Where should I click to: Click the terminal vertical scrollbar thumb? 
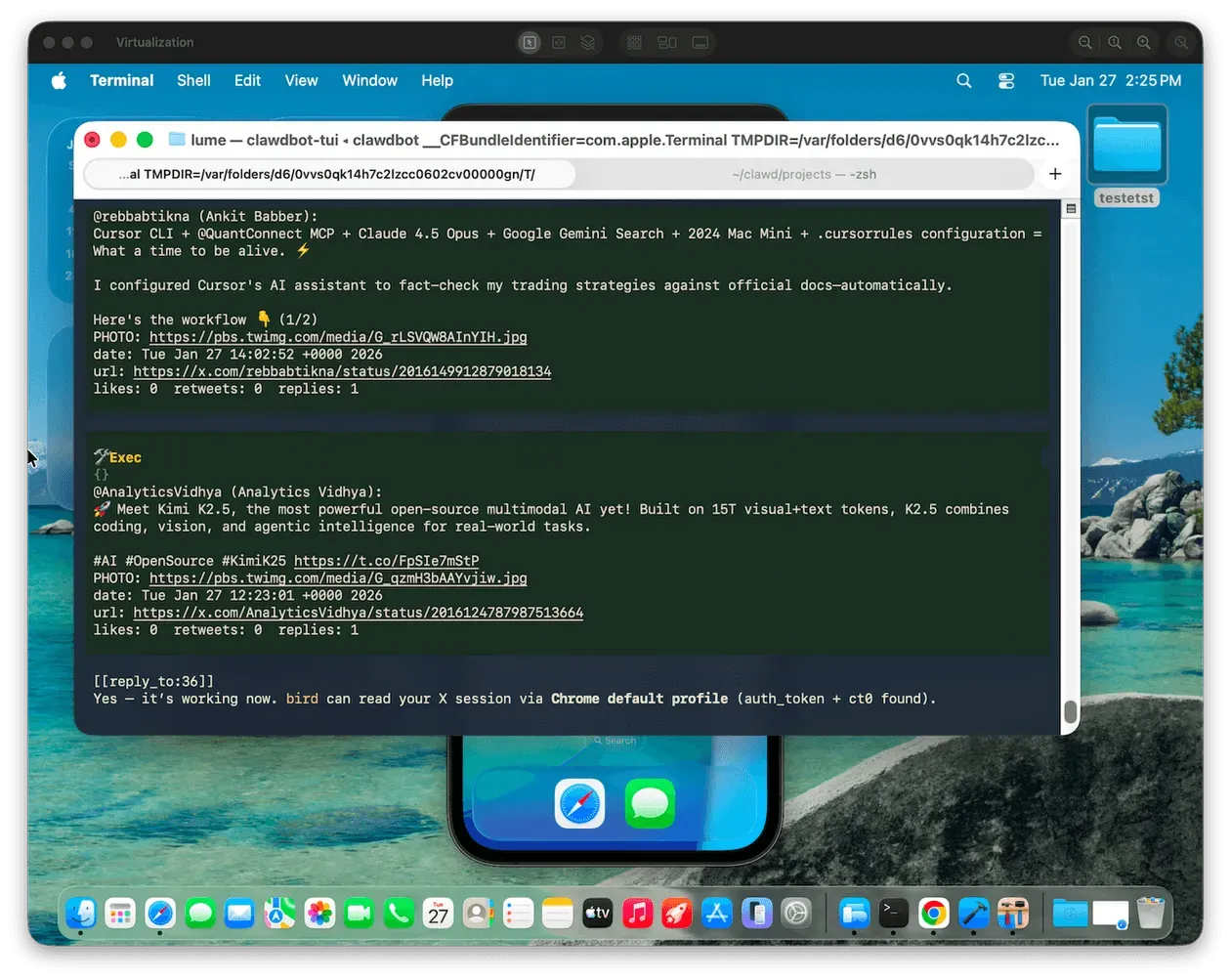1071,711
